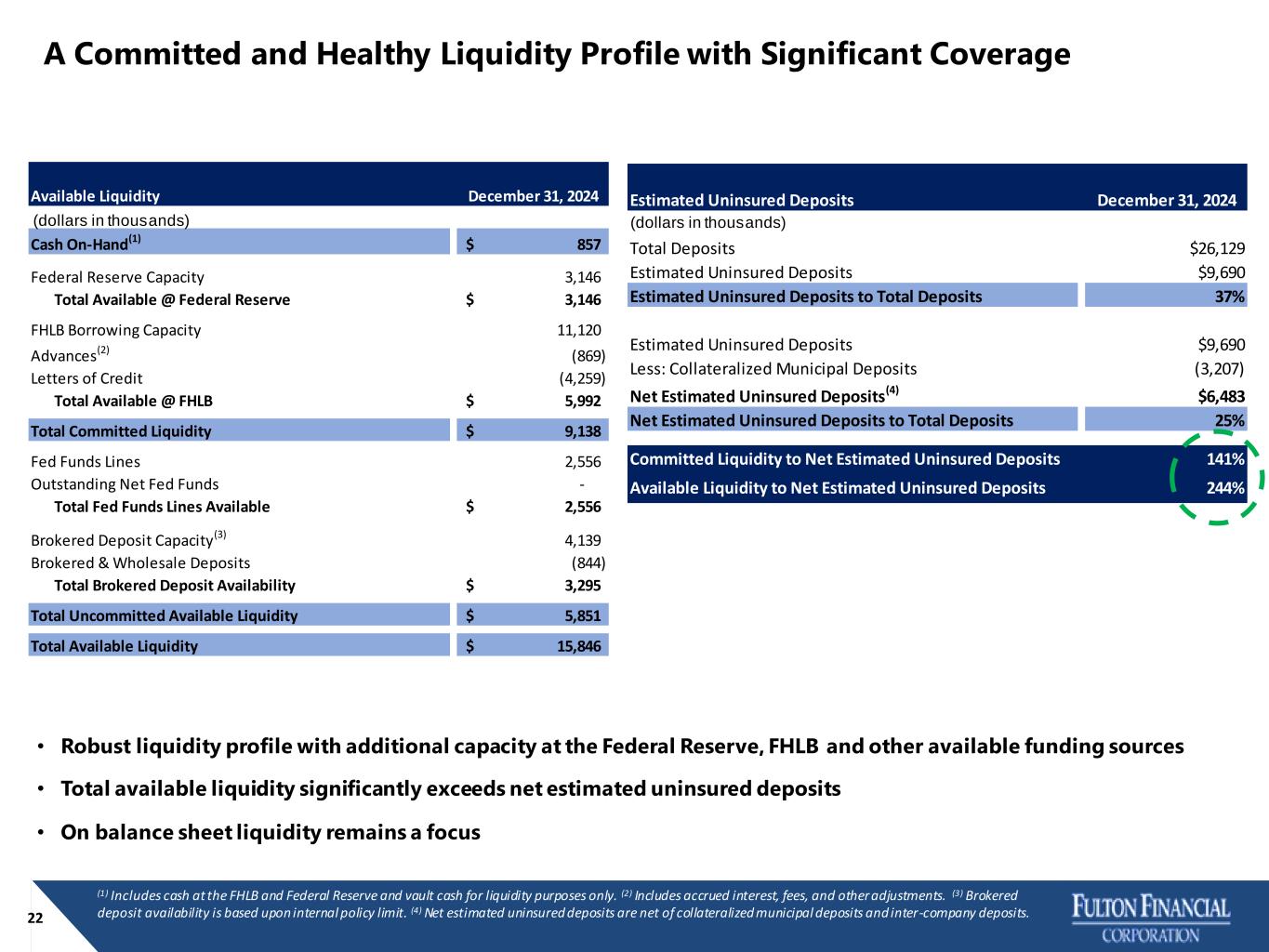
Task: Click the 'On balance sheet liquidity' bullet
Action: click(x=271, y=832)
